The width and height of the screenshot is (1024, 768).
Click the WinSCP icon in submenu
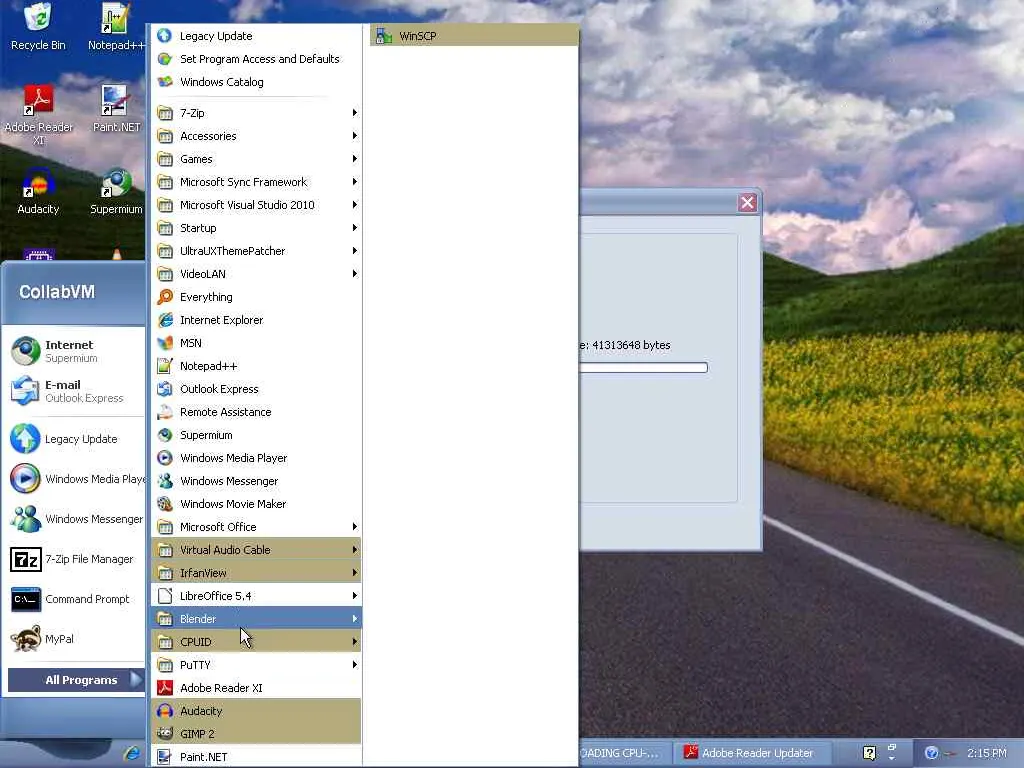click(383, 36)
